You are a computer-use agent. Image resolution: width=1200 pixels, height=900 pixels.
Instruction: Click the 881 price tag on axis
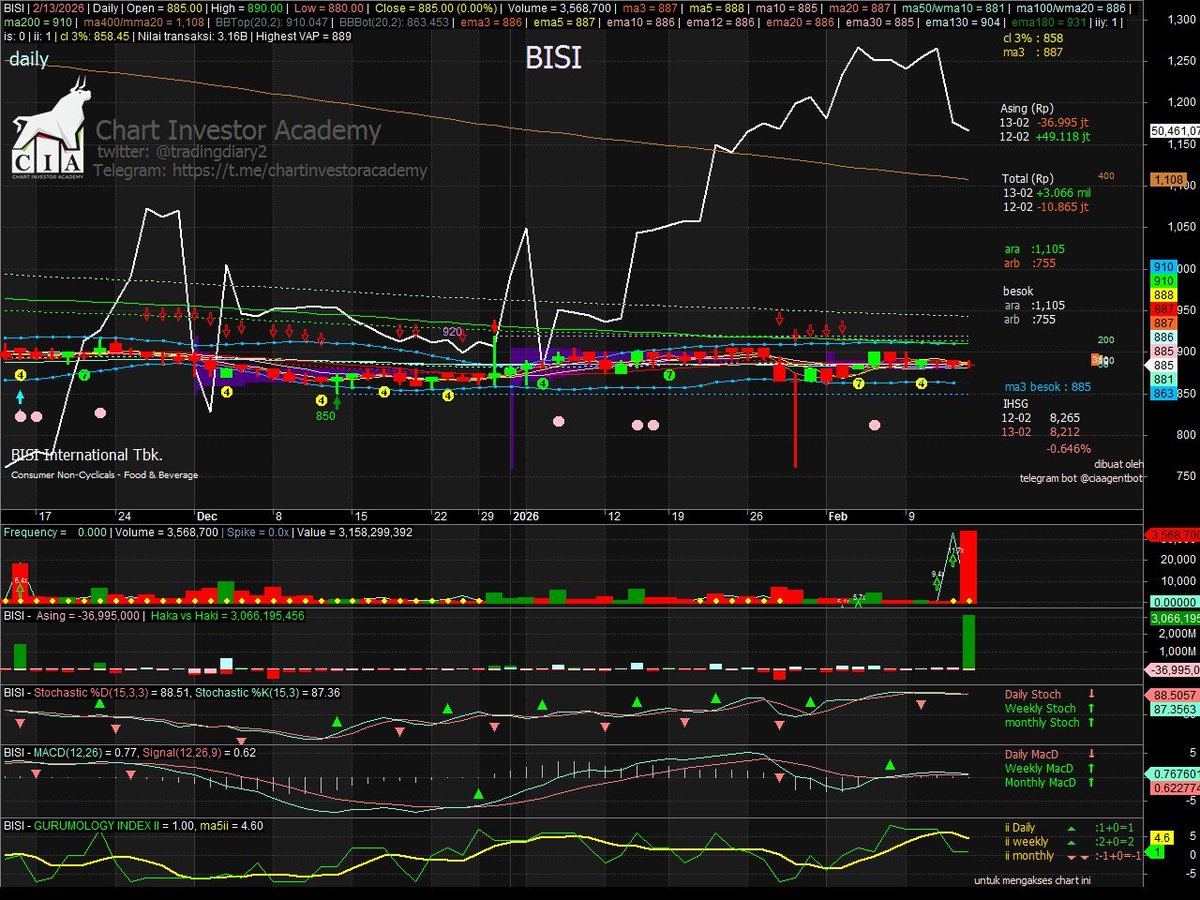[x=1166, y=381]
